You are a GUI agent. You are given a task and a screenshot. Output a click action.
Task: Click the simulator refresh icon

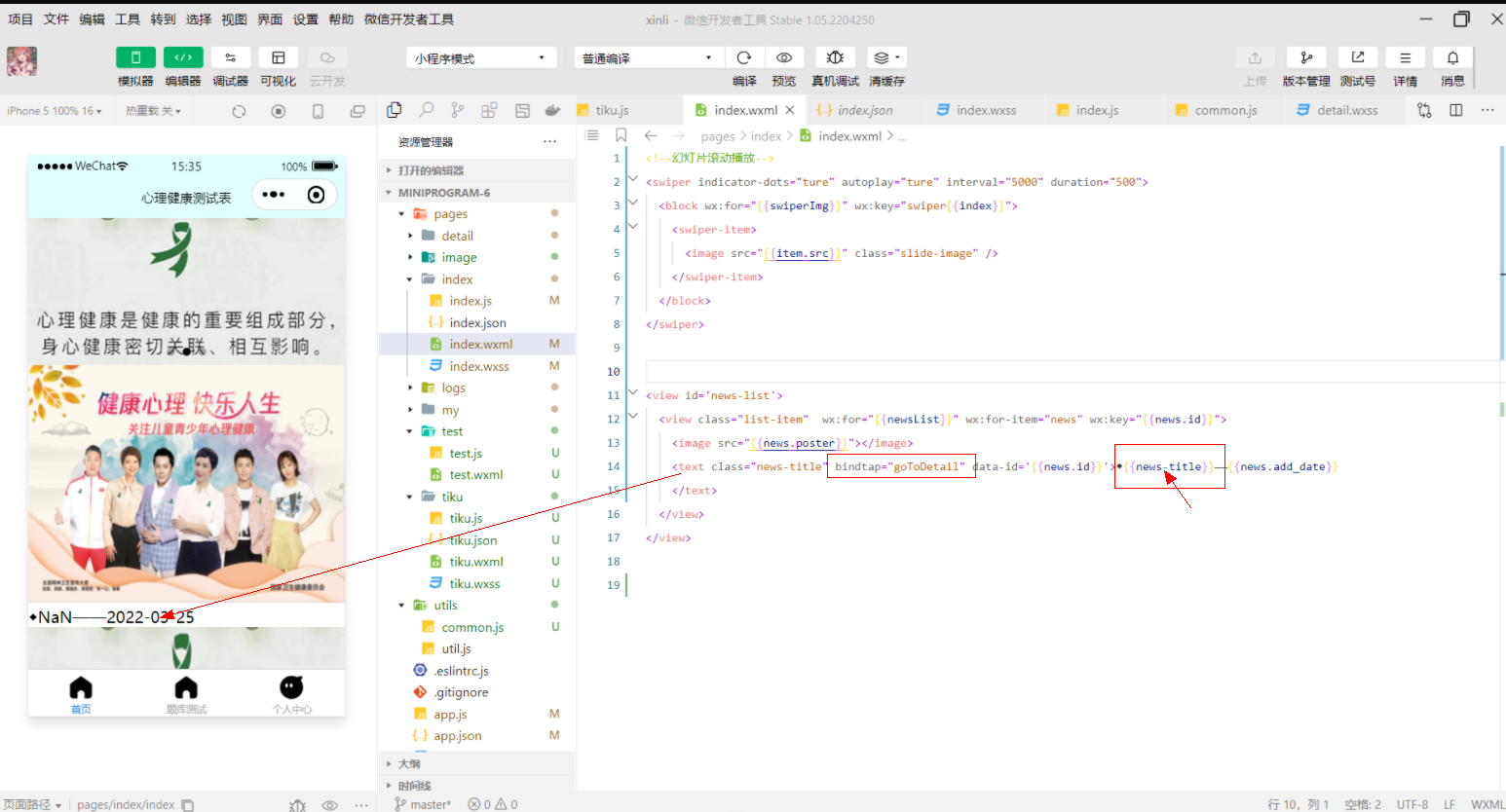(x=239, y=111)
